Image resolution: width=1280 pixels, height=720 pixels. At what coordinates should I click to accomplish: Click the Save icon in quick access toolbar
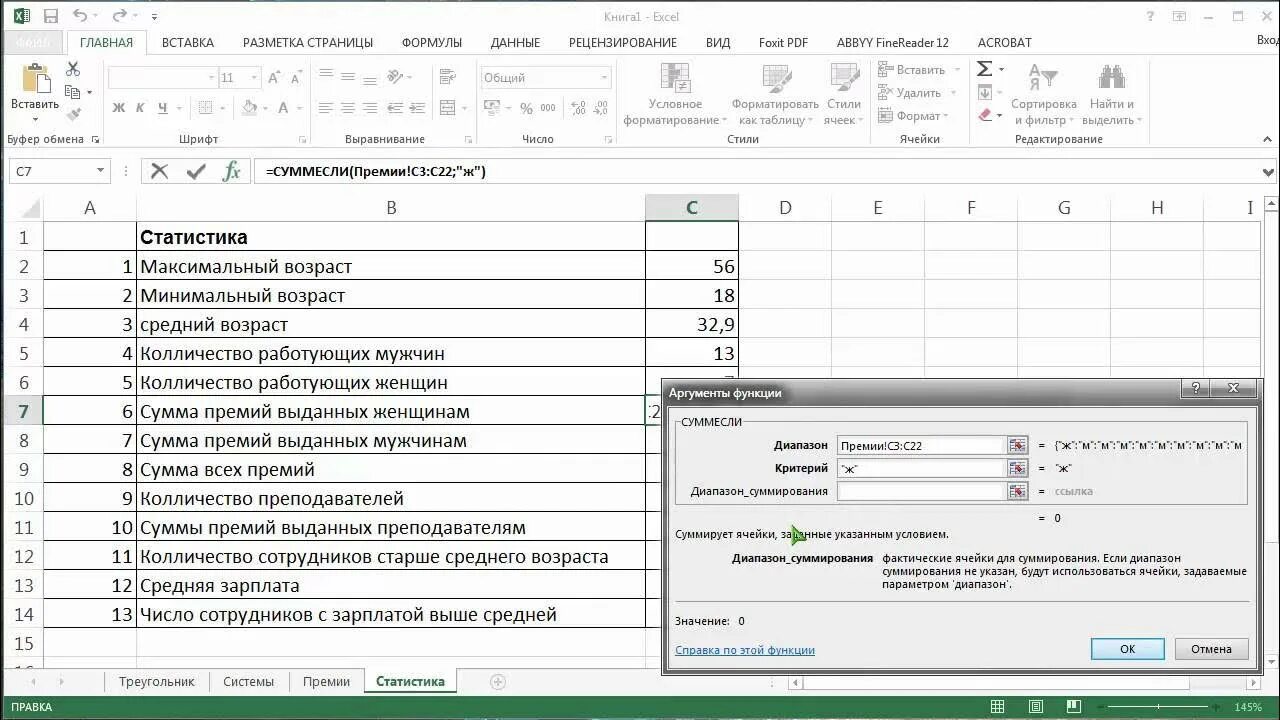click(x=51, y=16)
